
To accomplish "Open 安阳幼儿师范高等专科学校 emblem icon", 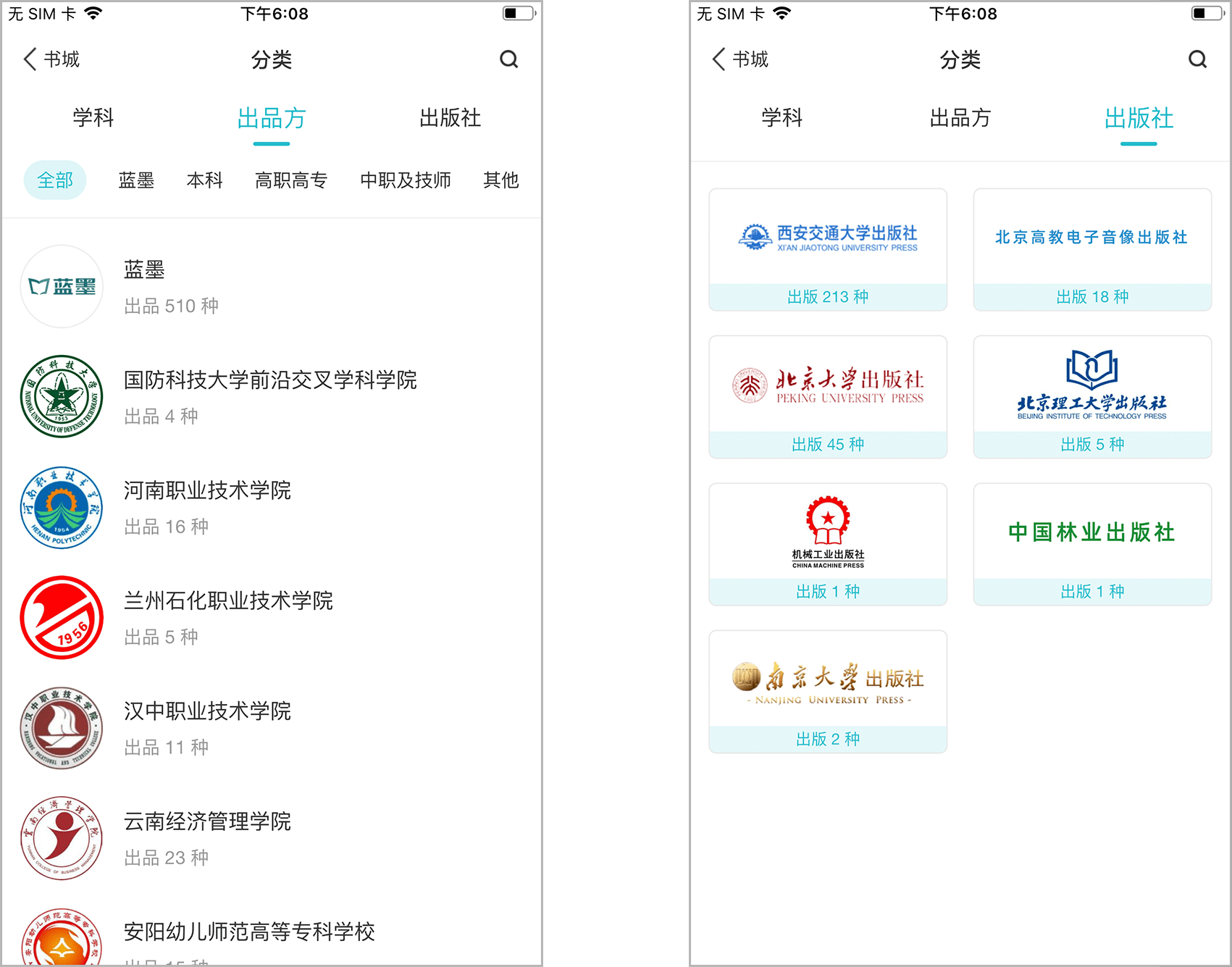I will 62,937.
